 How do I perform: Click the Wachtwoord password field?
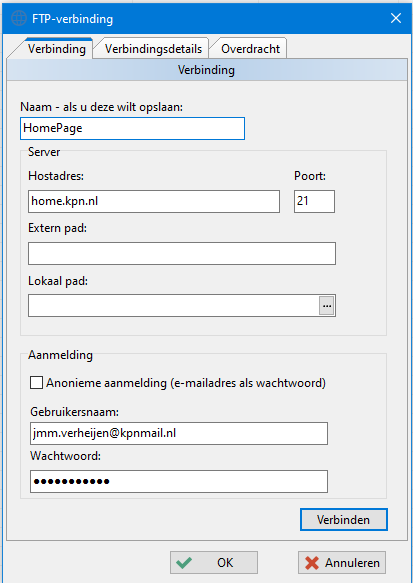pos(179,481)
